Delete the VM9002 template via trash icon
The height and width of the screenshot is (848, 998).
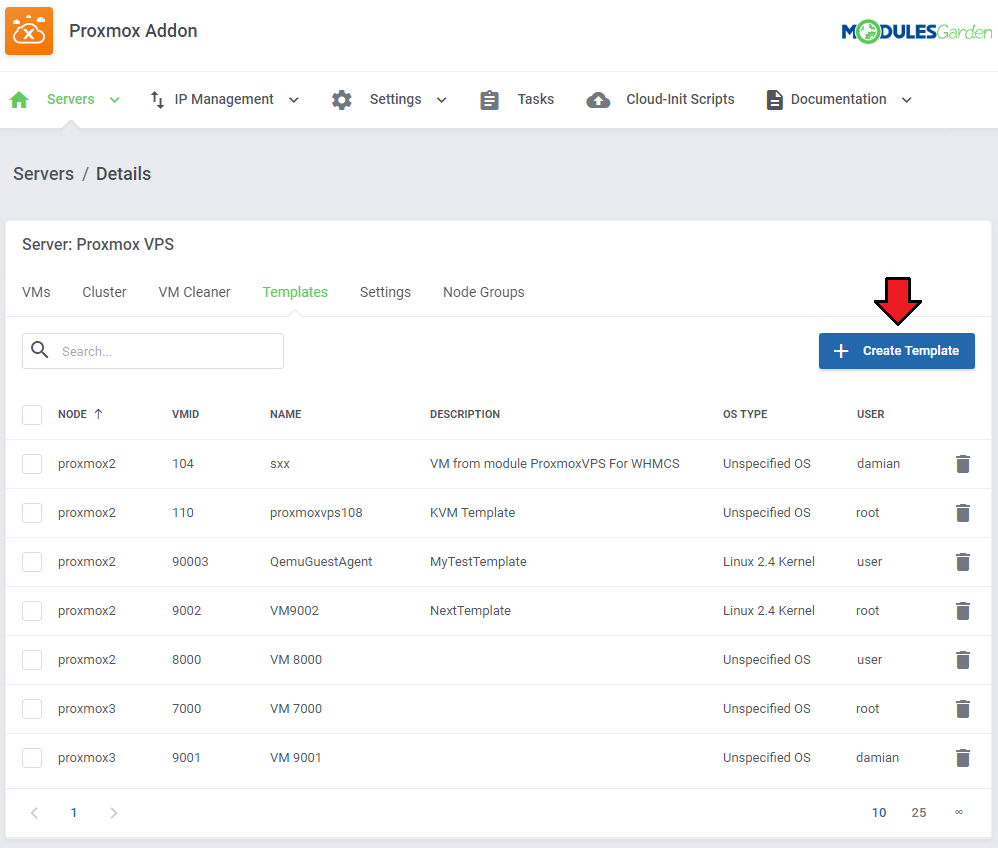[x=963, y=611]
